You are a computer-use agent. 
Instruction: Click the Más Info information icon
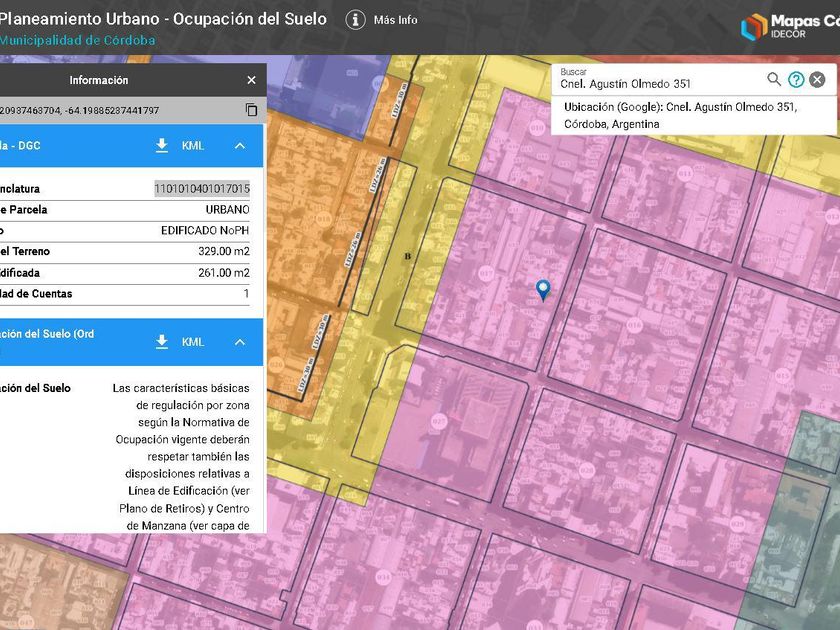pos(355,20)
